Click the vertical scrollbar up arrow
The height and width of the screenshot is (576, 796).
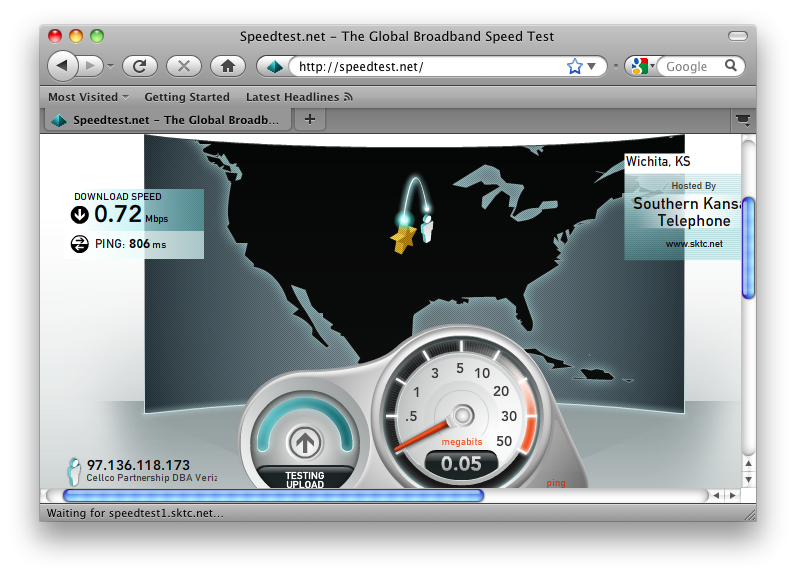coord(748,463)
